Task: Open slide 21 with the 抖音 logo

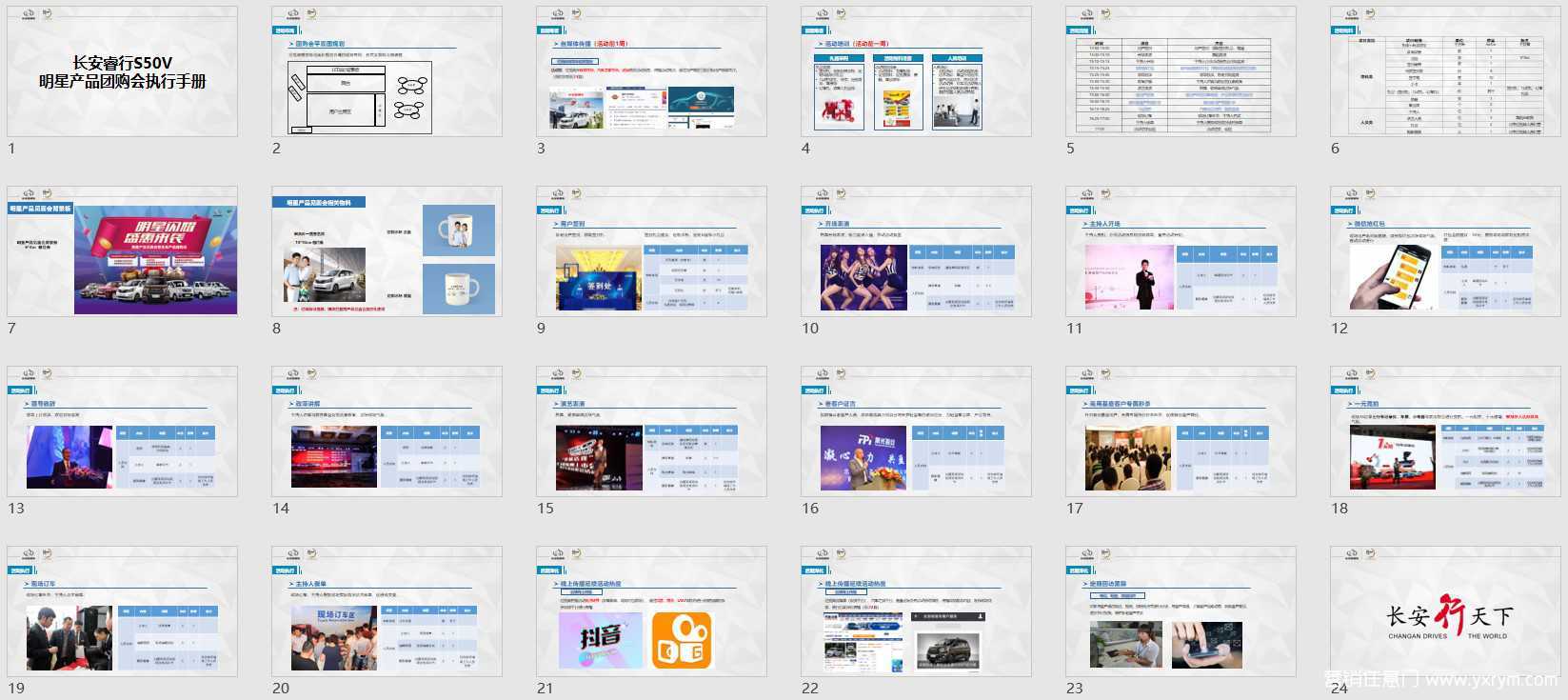Action: [x=651, y=611]
